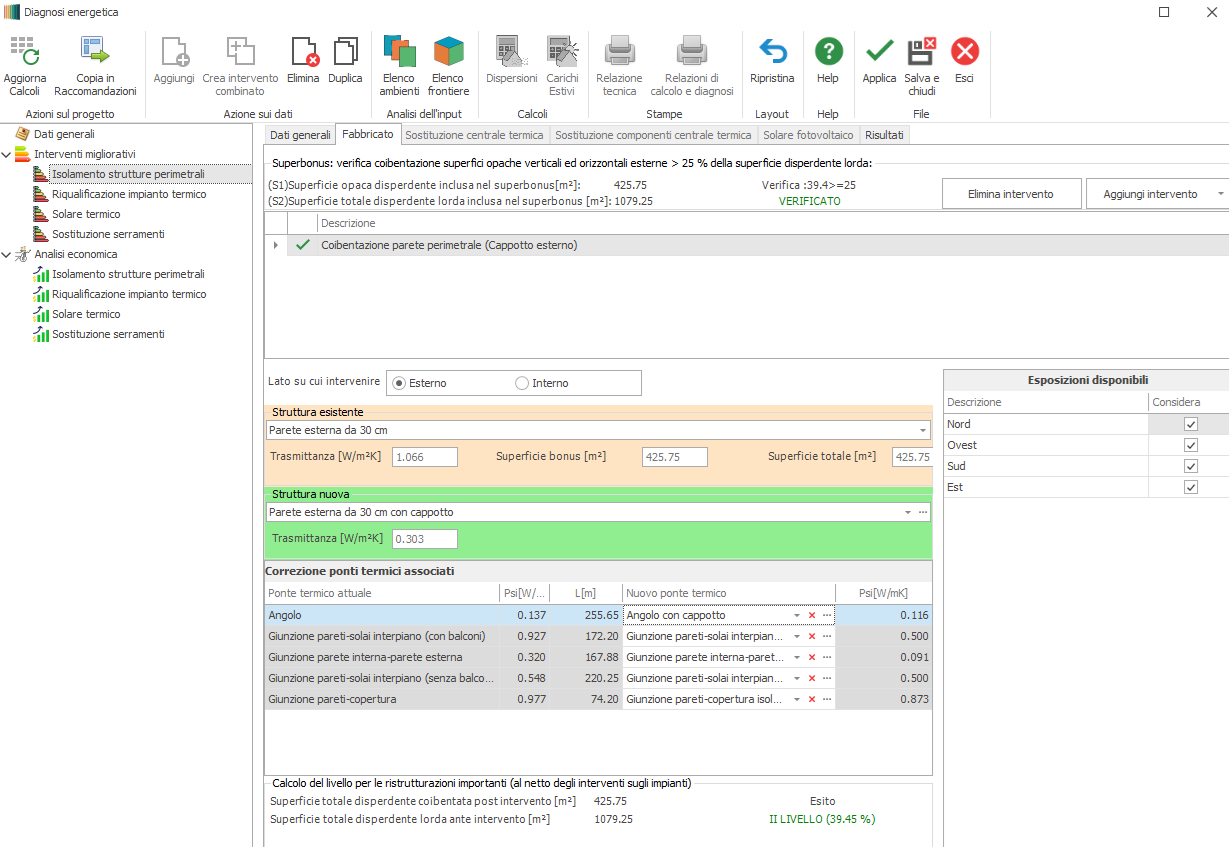Viewport: 1232px width, 847px height.
Task: Uncheck the Nord exposure checkbox
Action: [1190, 424]
